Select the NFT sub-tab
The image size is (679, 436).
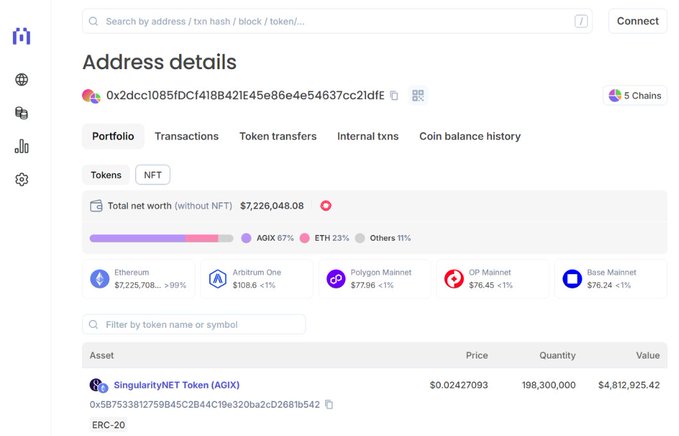(153, 175)
